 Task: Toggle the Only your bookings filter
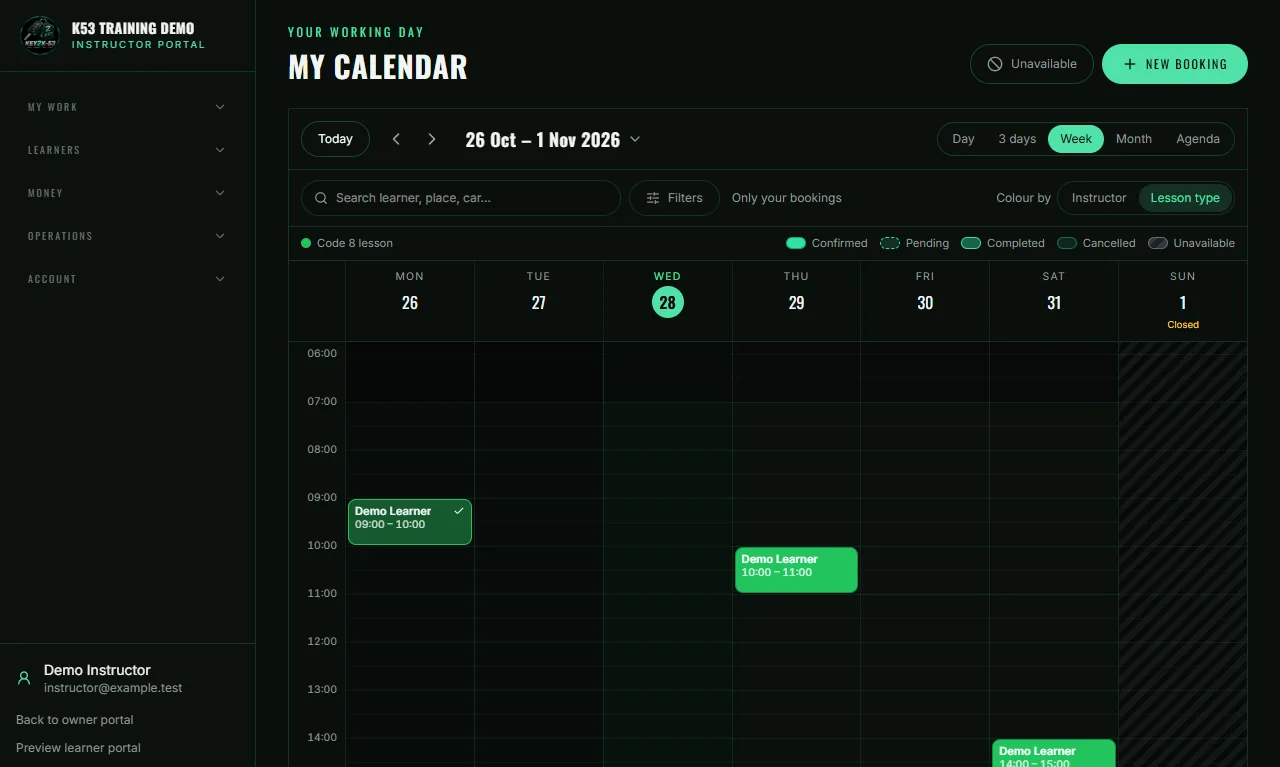coord(786,198)
